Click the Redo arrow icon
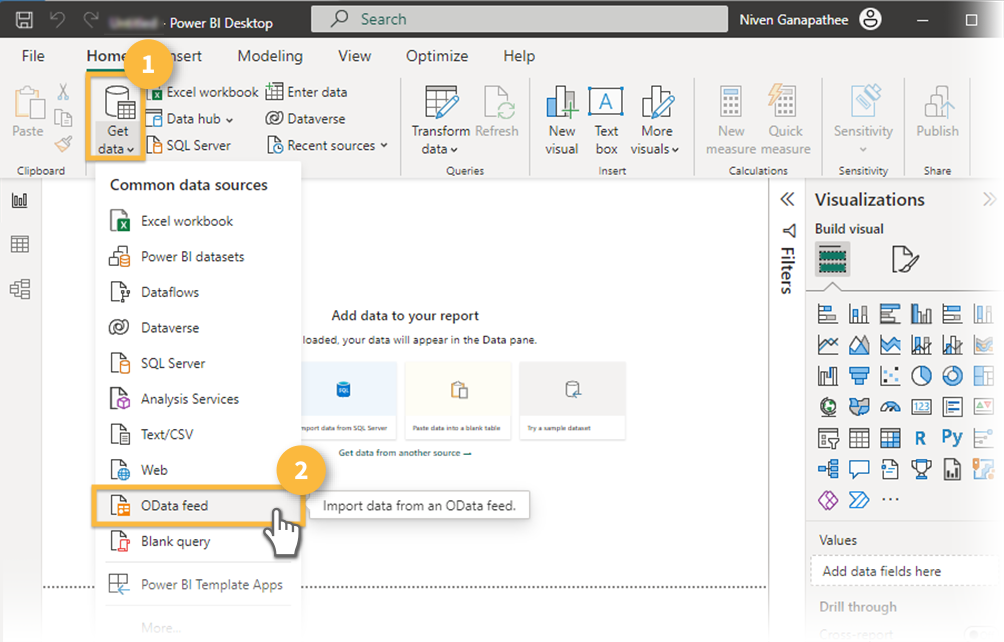The height and width of the screenshot is (642, 1004). [x=91, y=20]
